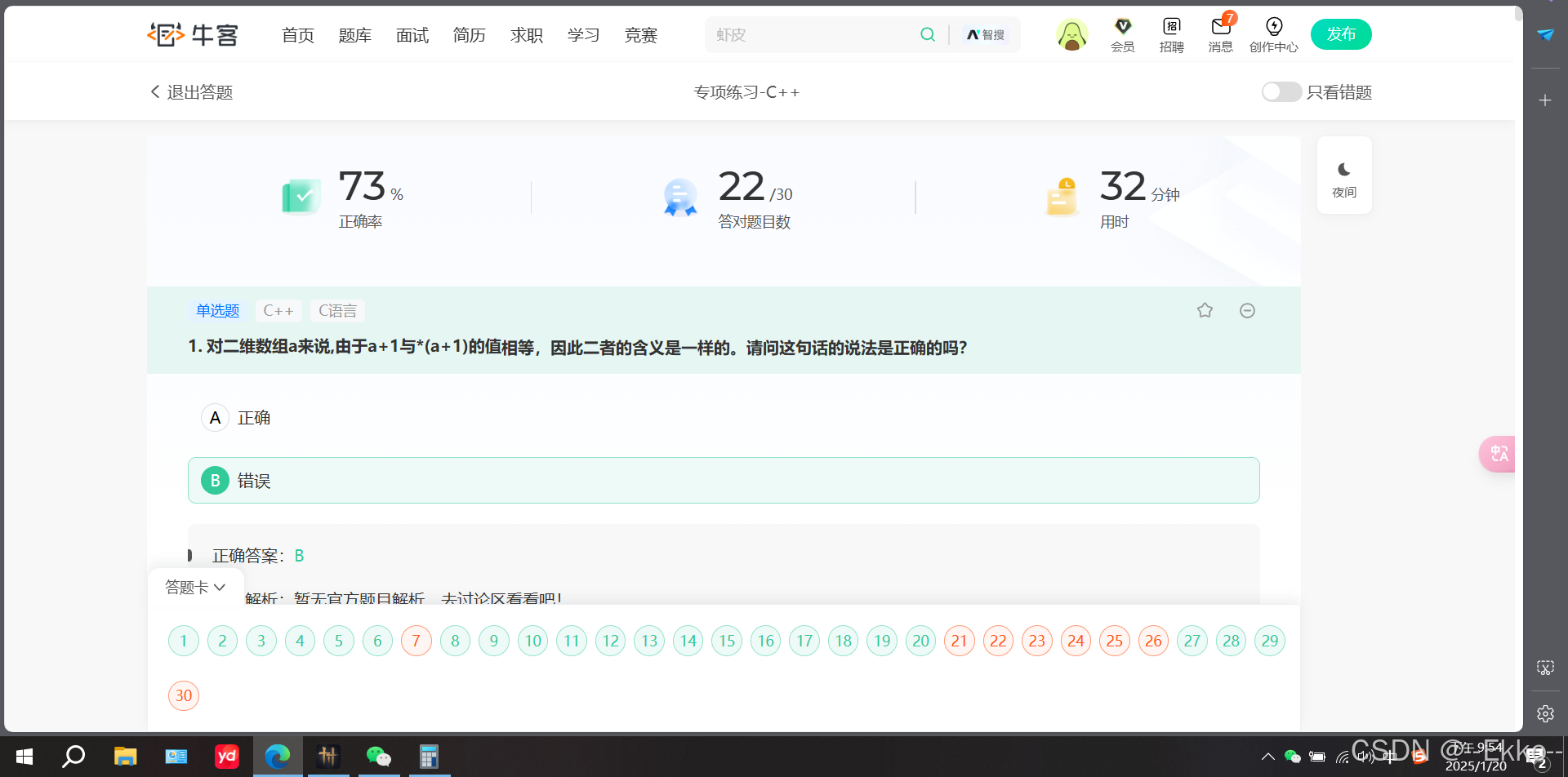Jump to wrong question 26
Screen dimensions: 1568x777
[1153, 641]
